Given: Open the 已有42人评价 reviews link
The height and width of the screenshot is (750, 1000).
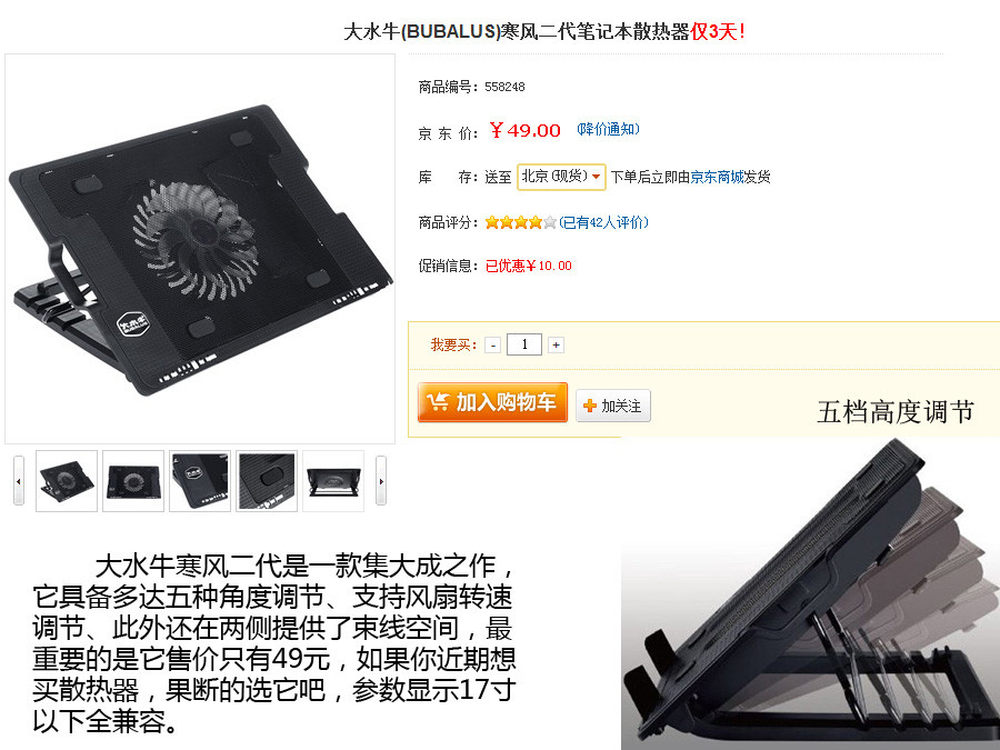Looking at the screenshot, I should coord(604,223).
